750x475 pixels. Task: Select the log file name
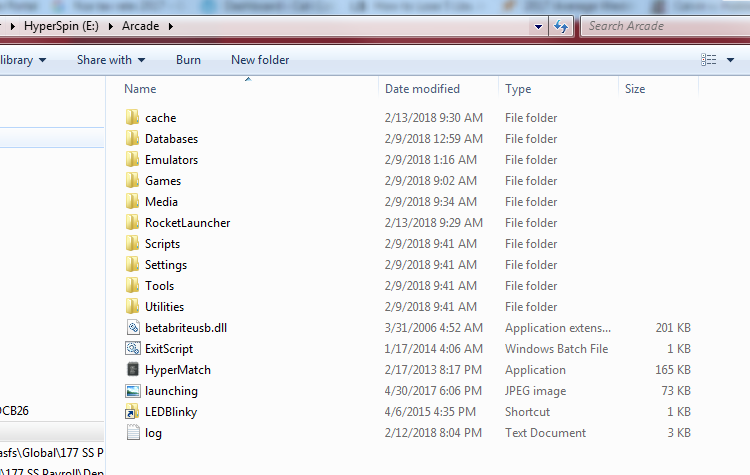153,433
